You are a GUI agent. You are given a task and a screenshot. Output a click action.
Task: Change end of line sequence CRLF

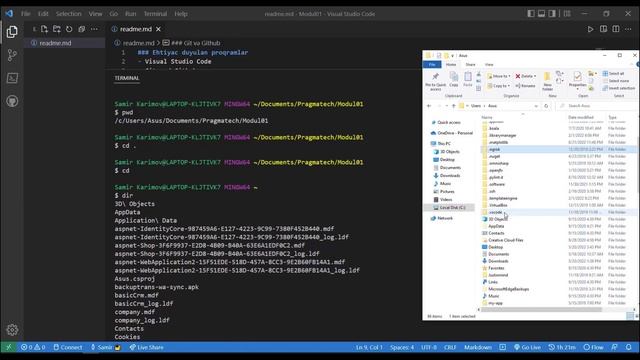(450, 347)
